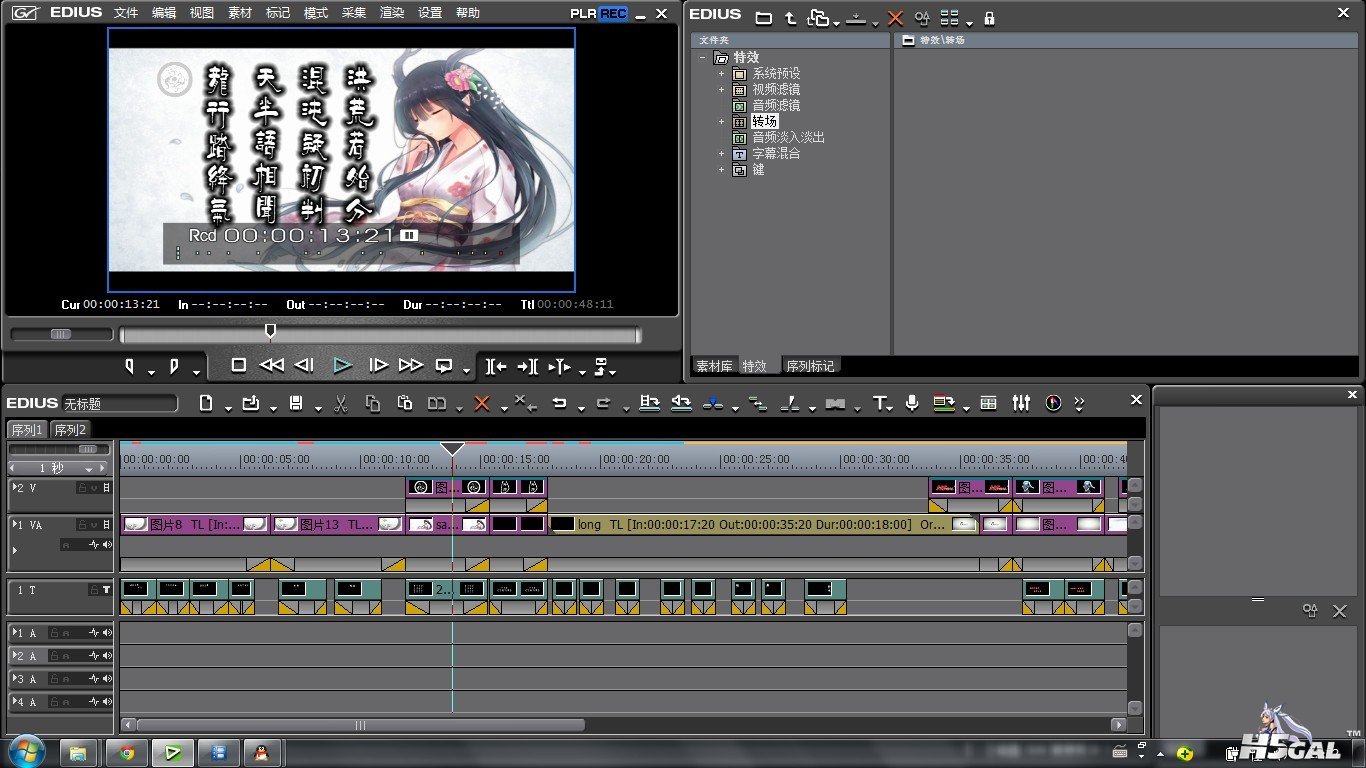
Task: Click the Stop button in the player
Action: point(238,366)
